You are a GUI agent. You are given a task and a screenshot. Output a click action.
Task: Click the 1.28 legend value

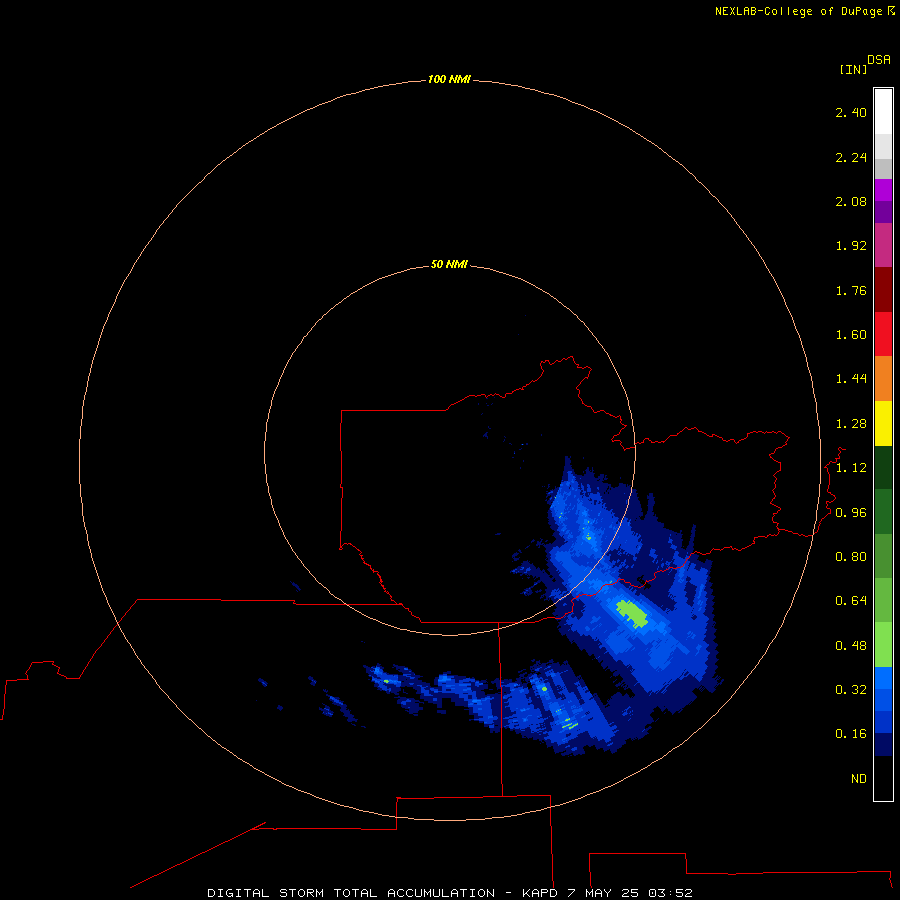(x=851, y=424)
